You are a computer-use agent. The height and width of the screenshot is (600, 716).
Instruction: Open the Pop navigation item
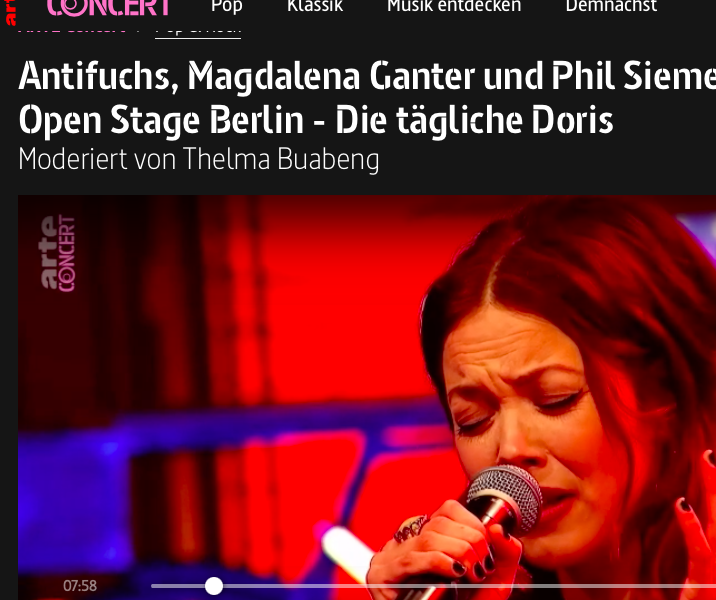coord(226,6)
